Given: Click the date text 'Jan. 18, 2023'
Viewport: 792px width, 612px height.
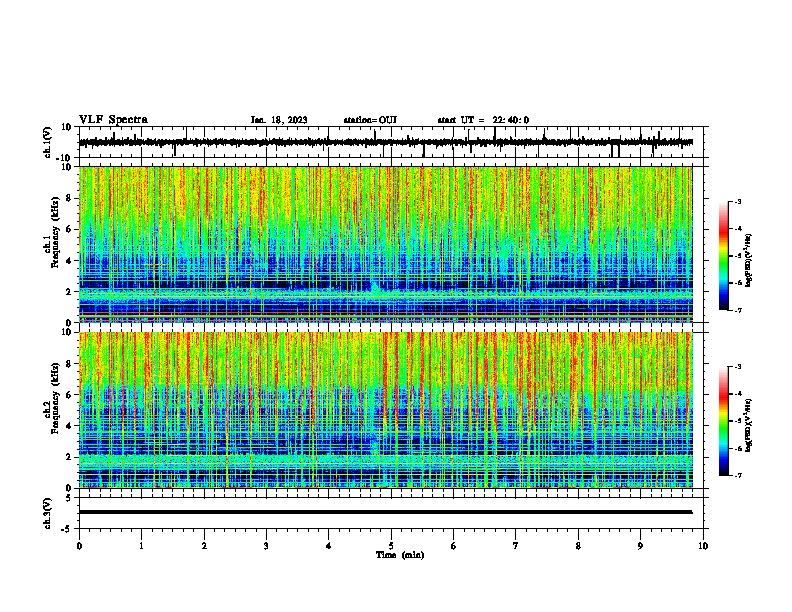Looking at the screenshot, I should click(279, 120).
